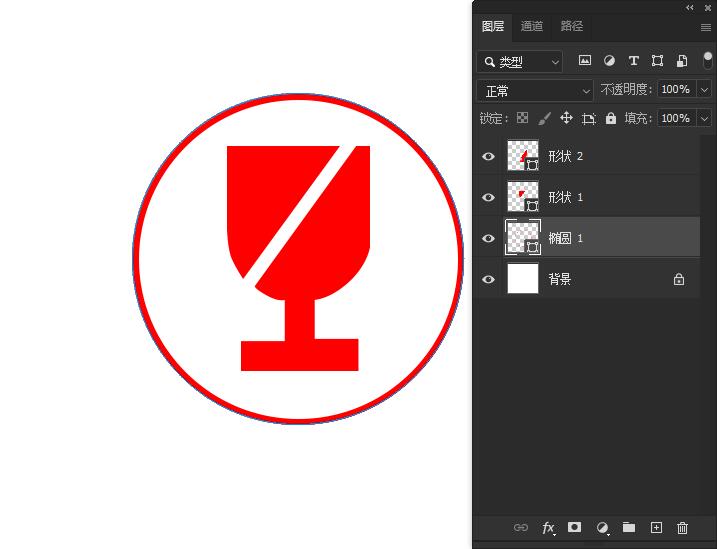The image size is (717, 549).
Task: Select 形状 2 layer thumbnail
Action: pyautogui.click(x=523, y=155)
